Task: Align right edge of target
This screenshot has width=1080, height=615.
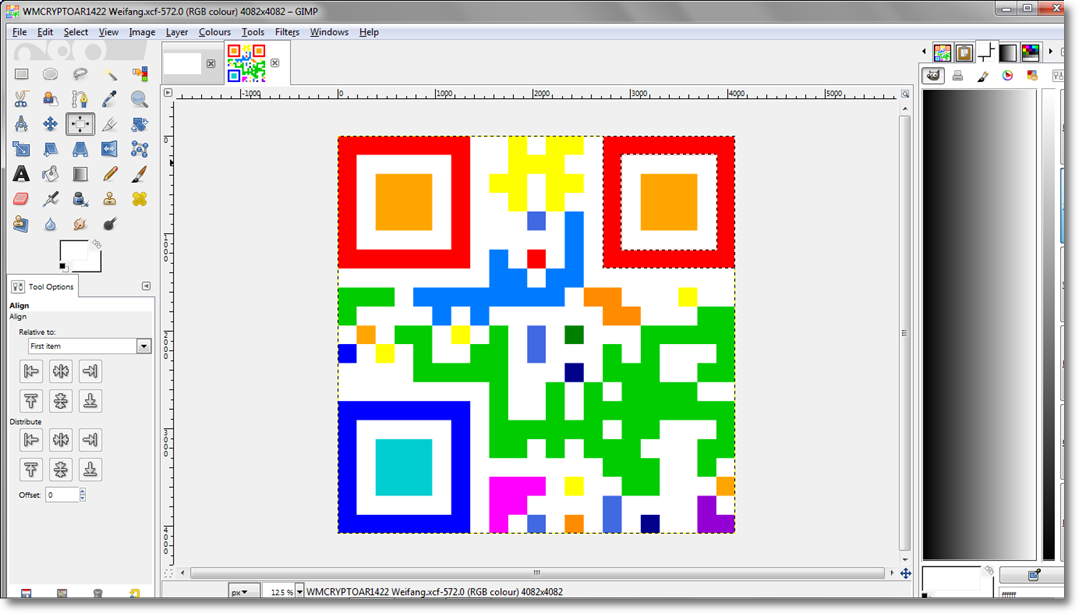Action: click(90, 371)
